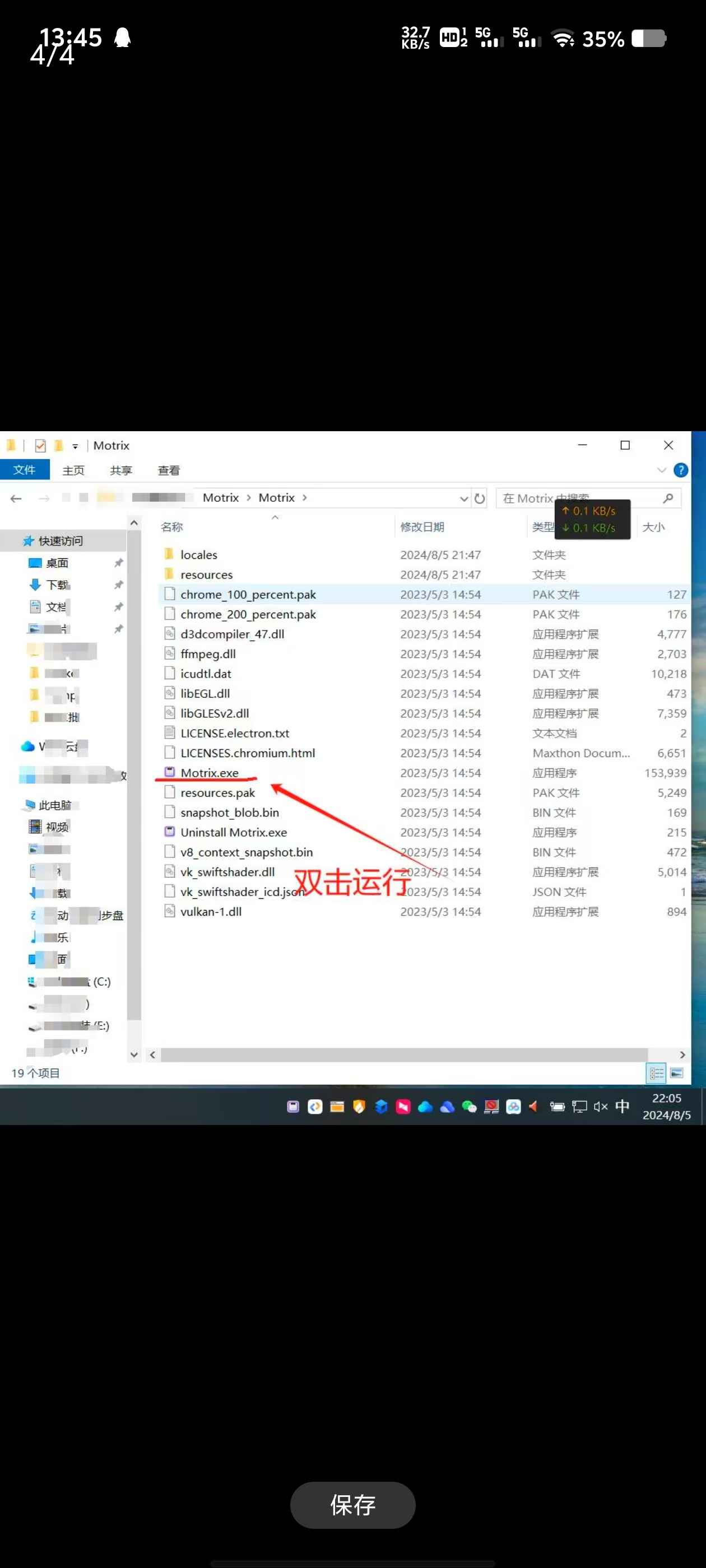Select ffmpeg.dll file
Image resolution: width=706 pixels, height=1568 pixels.
pyautogui.click(x=208, y=654)
